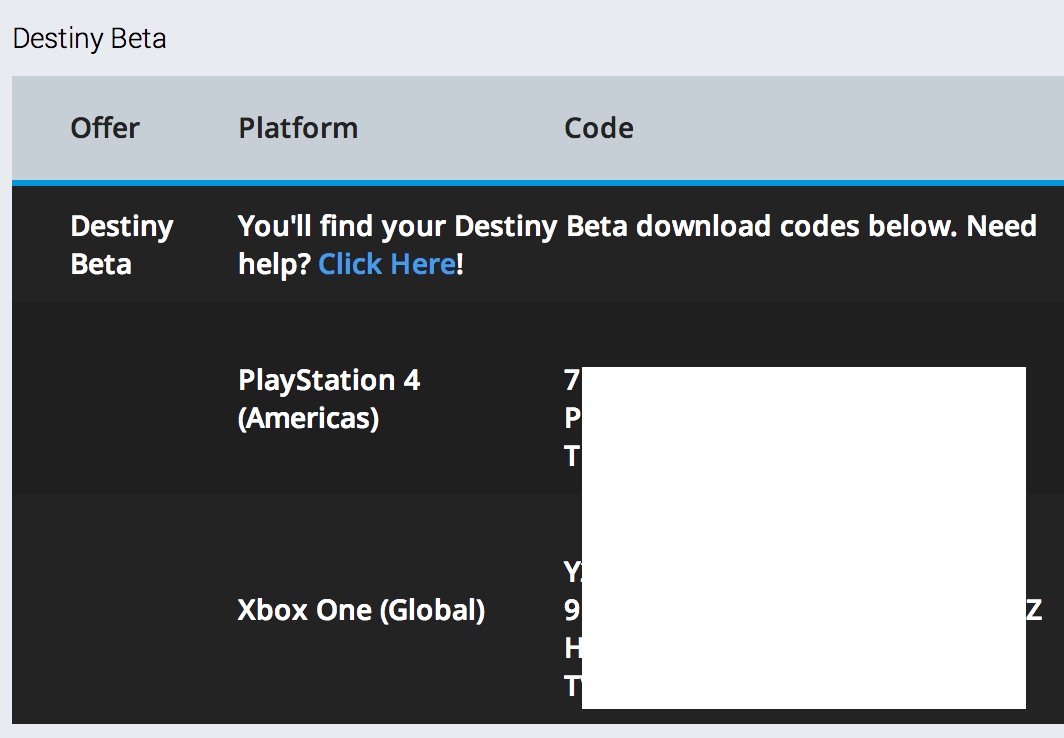
Task: Open the Click Here help link
Action: coord(387,264)
